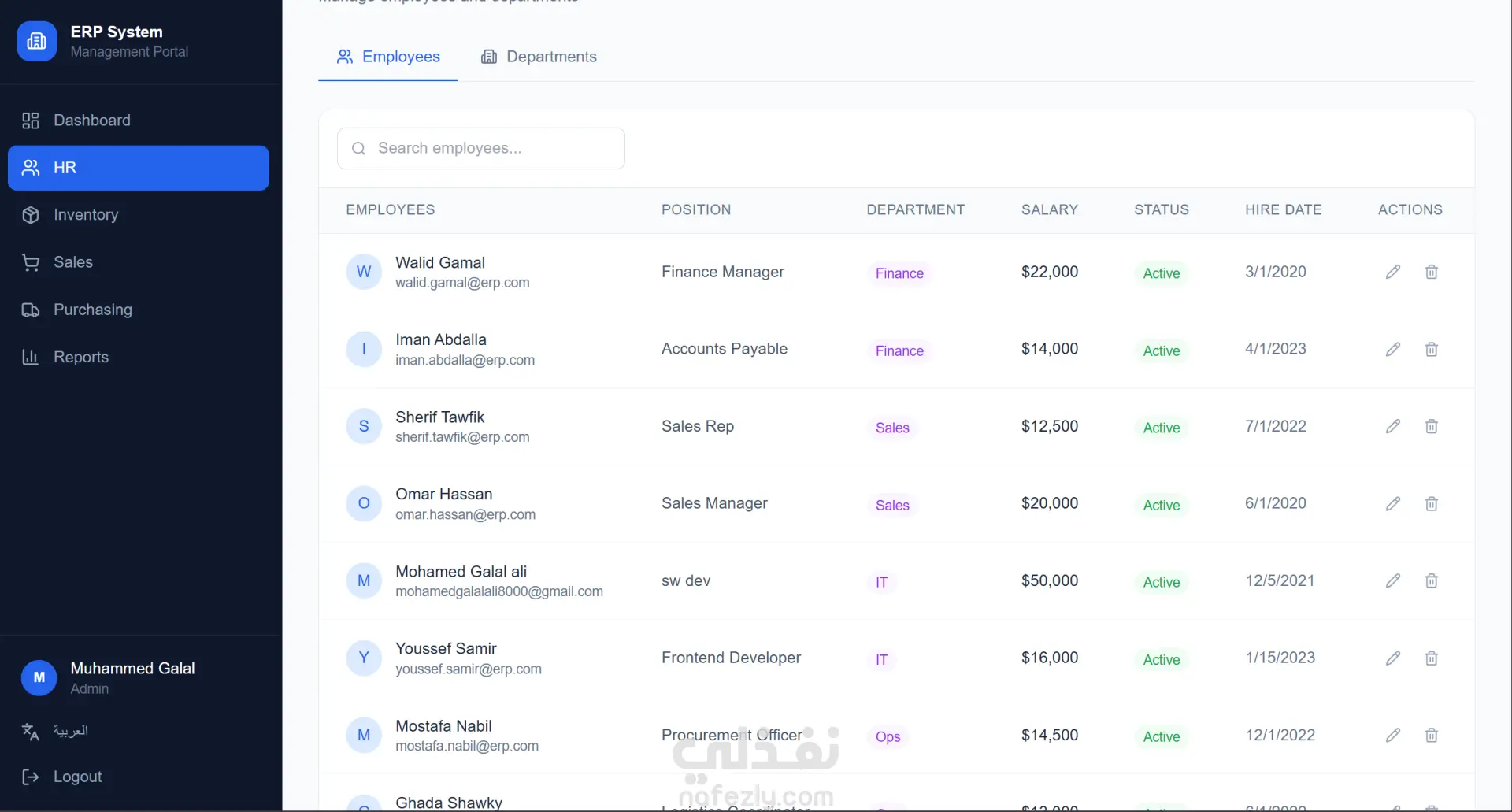
Task: Open the Dashboard page
Action: coord(139,121)
